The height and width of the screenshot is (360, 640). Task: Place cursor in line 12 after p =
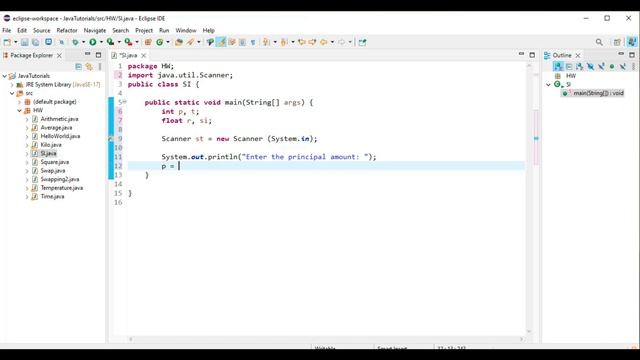click(179, 166)
